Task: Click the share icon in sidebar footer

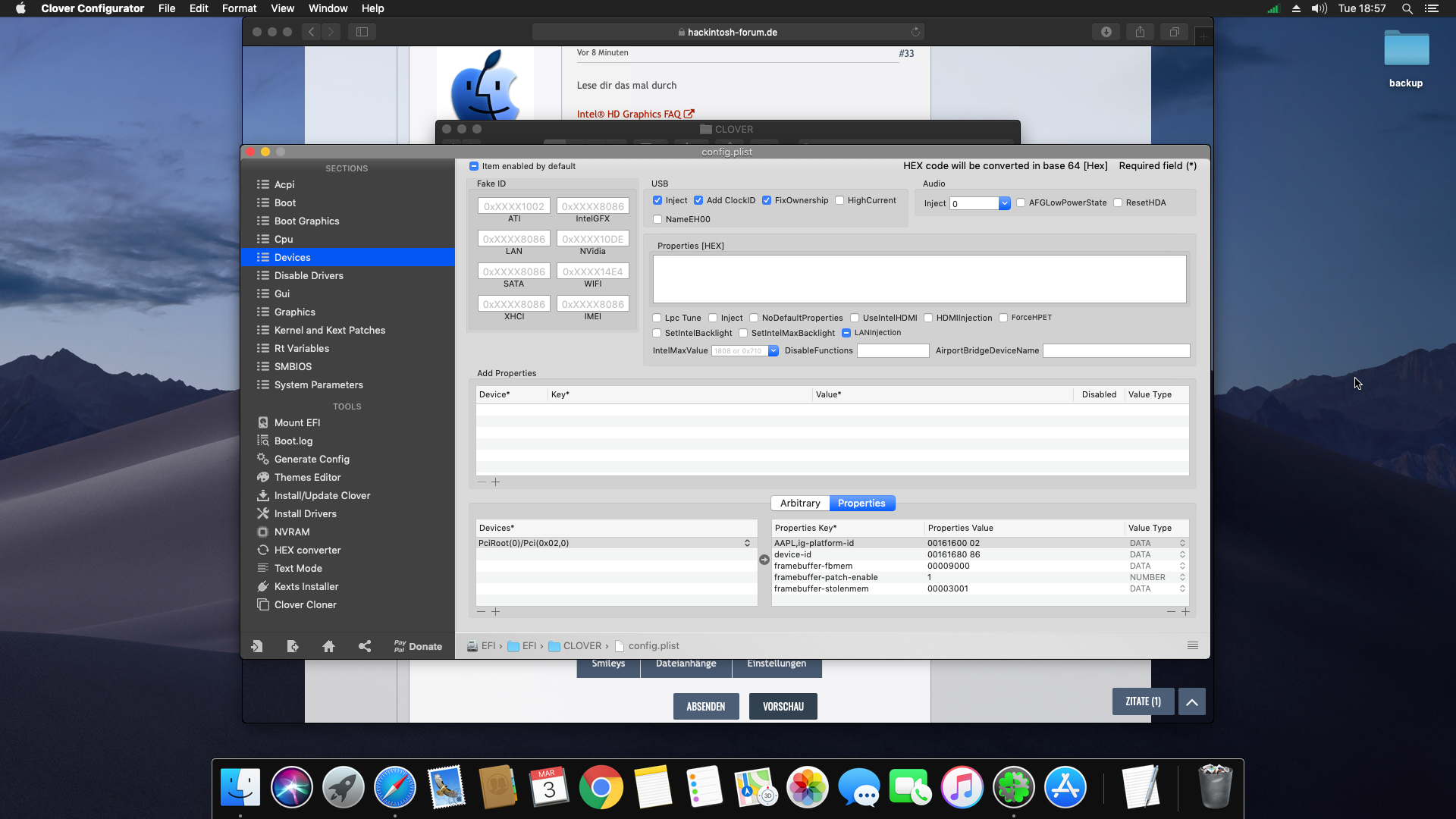Action: coord(365,646)
